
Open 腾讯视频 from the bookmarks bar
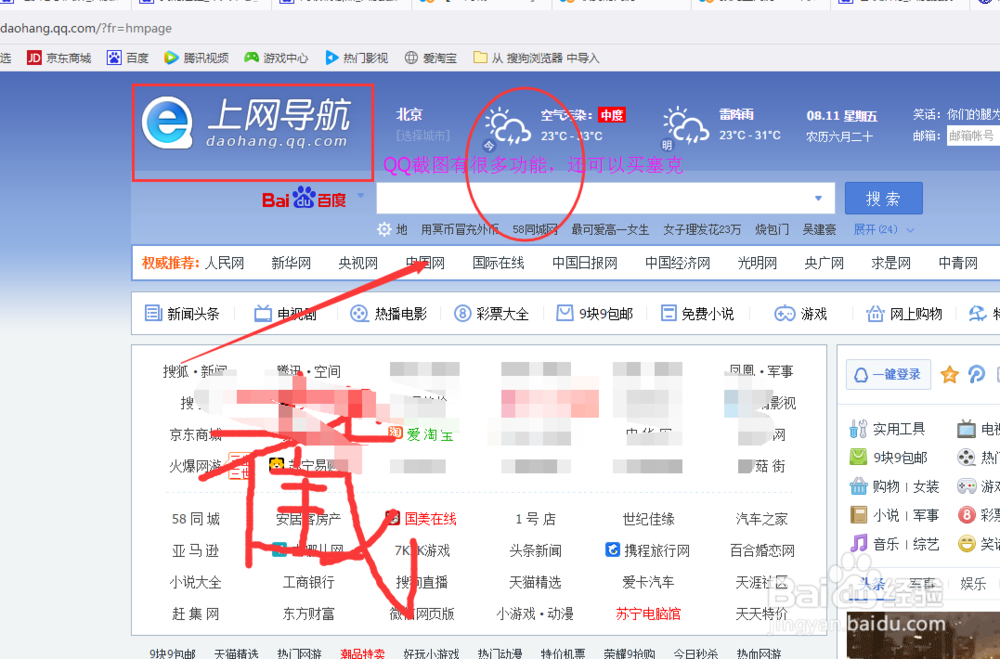(195, 57)
